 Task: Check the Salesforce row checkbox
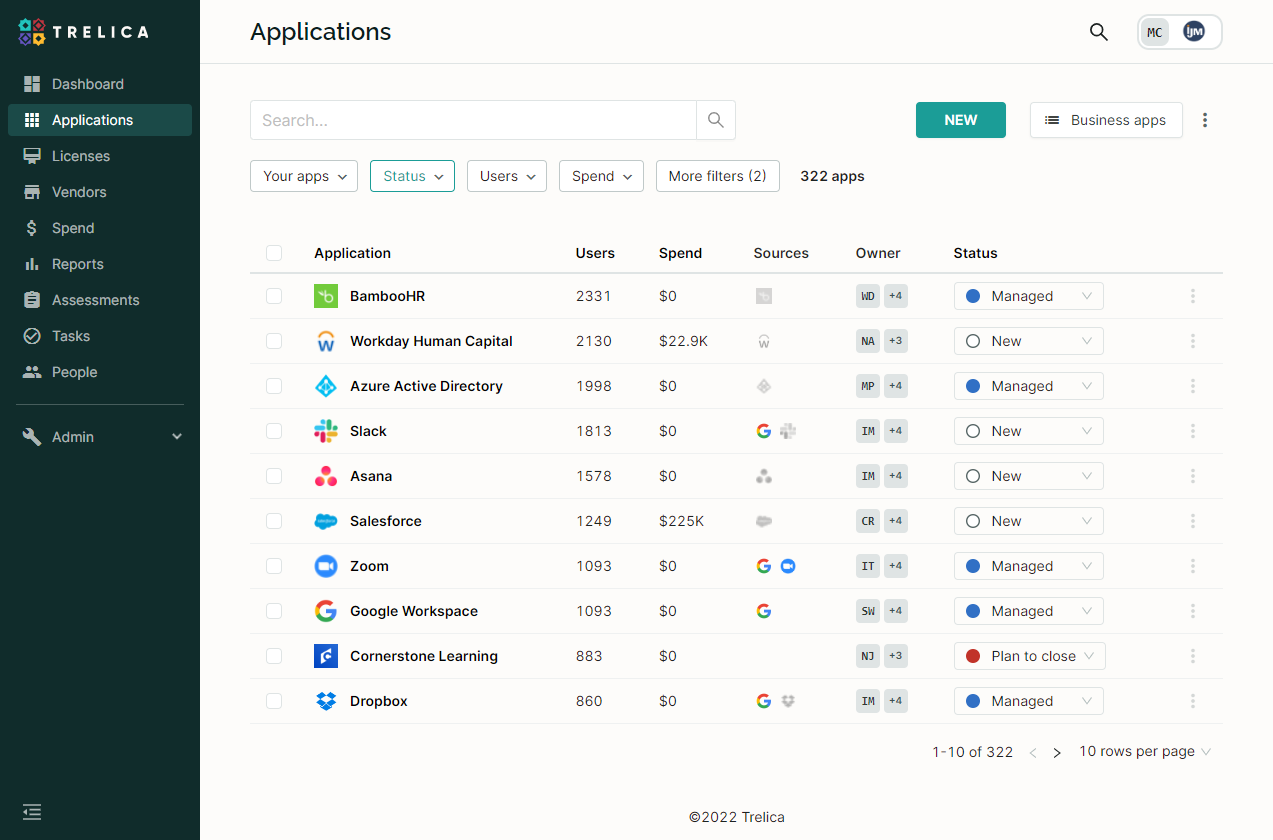pos(274,521)
